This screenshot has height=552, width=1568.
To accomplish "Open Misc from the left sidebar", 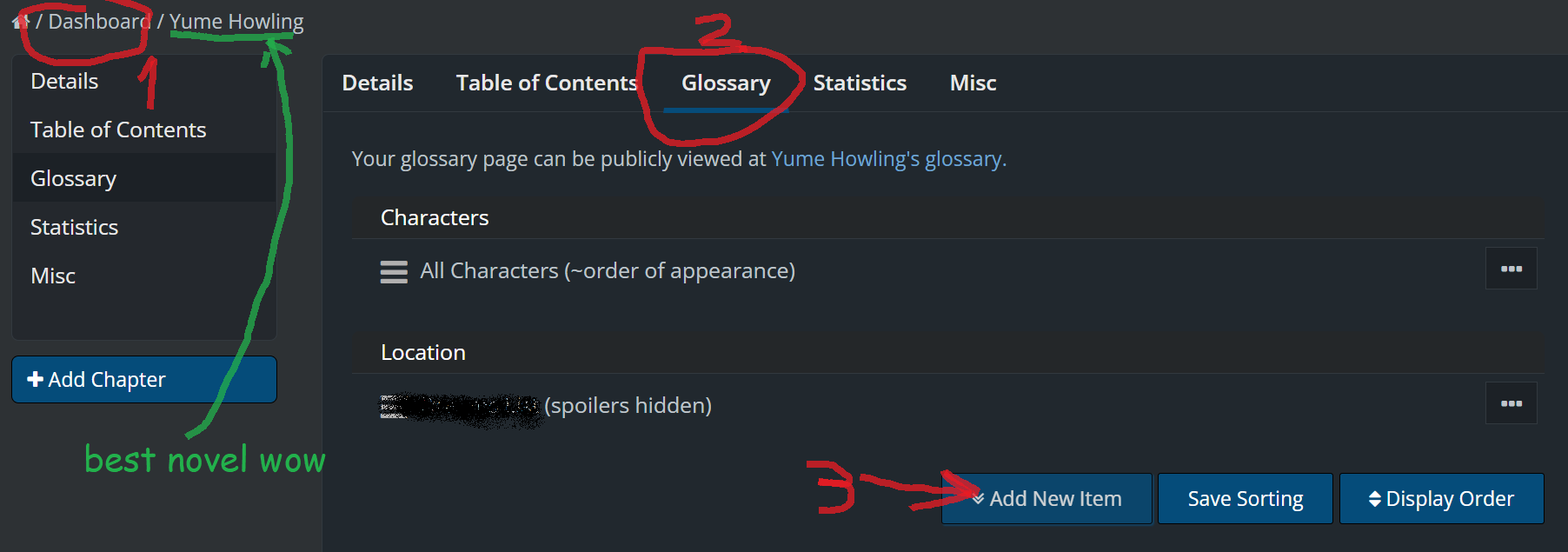I will point(53,276).
